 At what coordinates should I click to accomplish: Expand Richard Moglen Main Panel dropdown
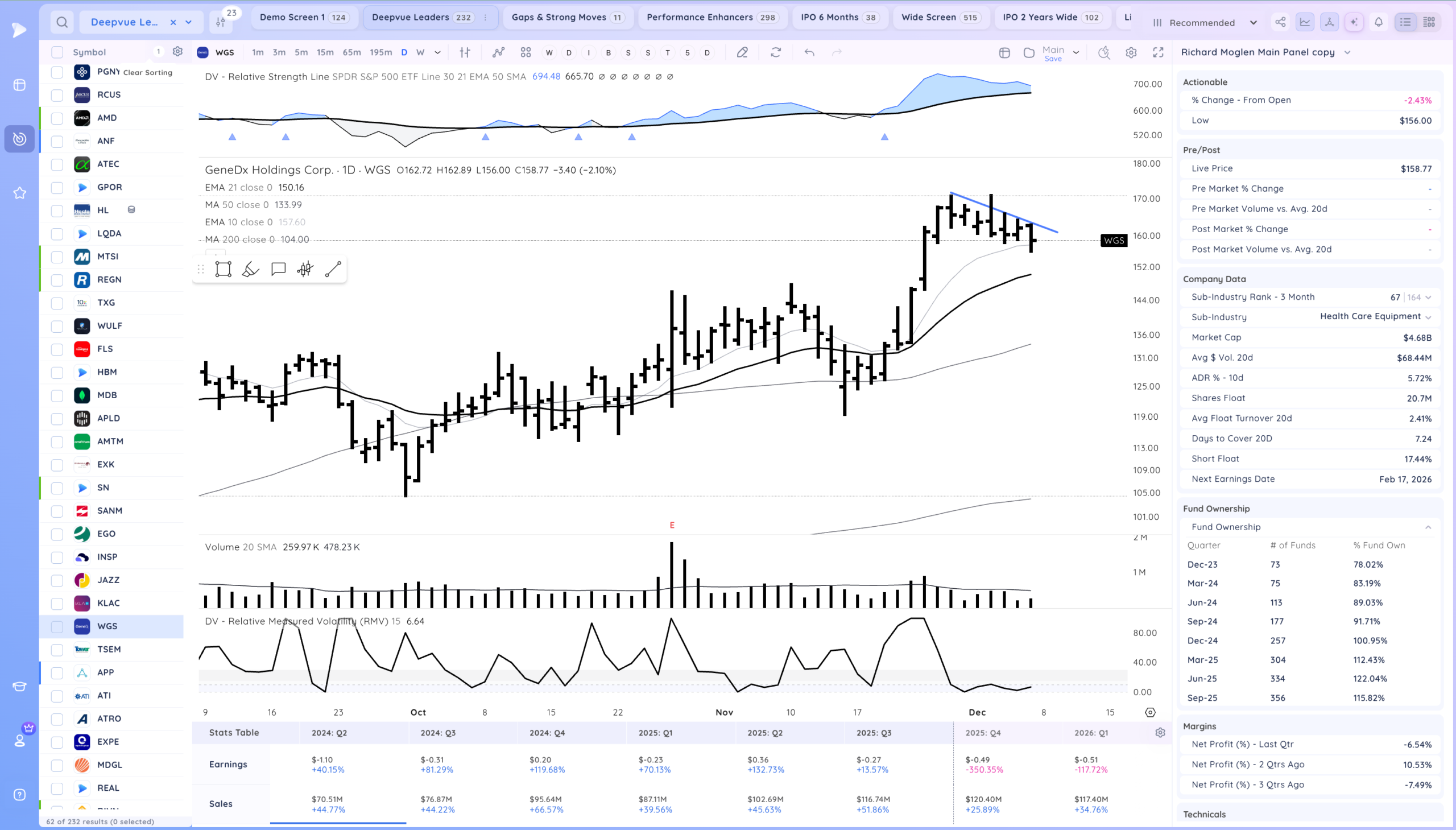(1347, 52)
